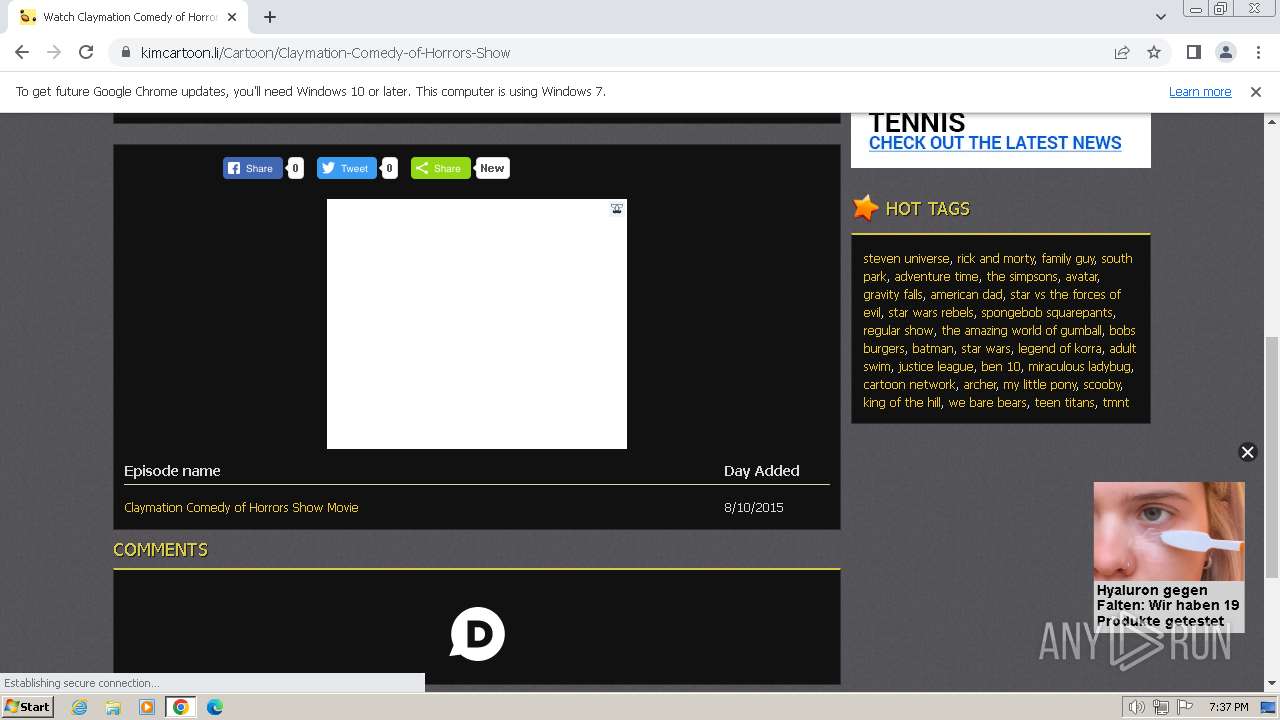Close the Claymation Comedy of Horrors tab
The image size is (1280, 720).
point(232,17)
